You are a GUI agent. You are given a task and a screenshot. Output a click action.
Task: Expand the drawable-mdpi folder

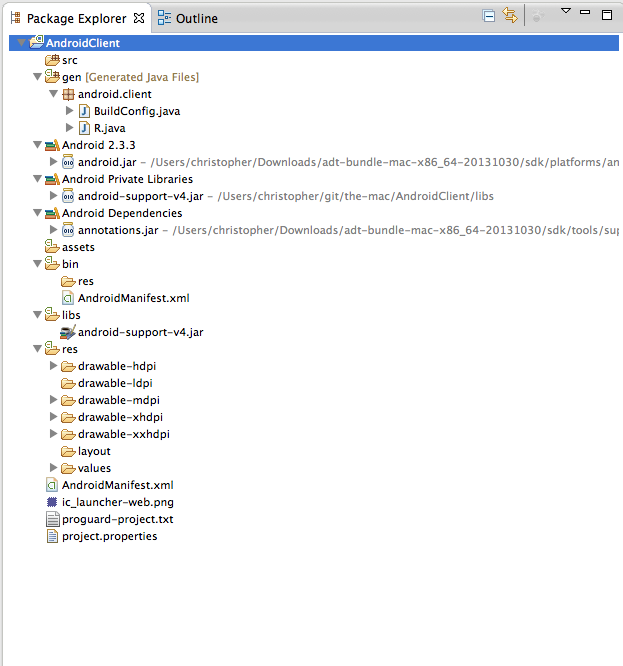[x=54, y=400]
